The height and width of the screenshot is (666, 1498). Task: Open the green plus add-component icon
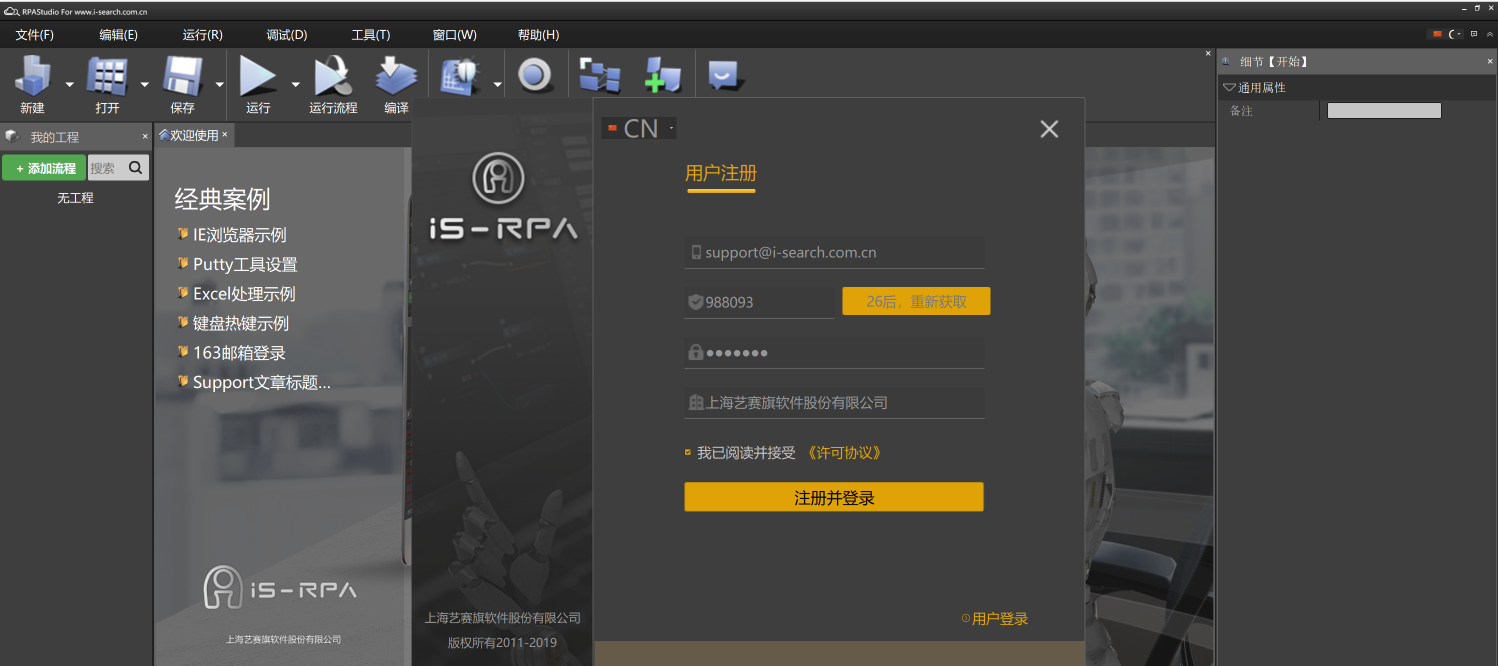tap(662, 74)
